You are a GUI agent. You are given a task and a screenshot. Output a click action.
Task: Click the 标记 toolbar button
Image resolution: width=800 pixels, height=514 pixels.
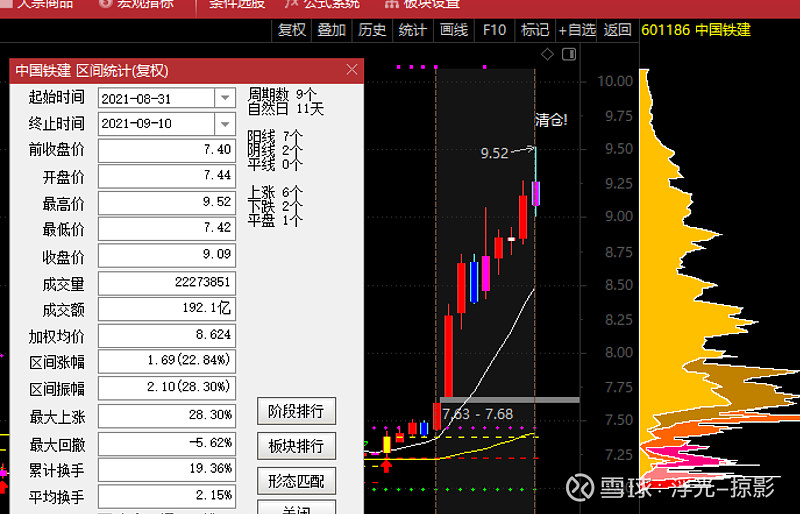point(535,30)
